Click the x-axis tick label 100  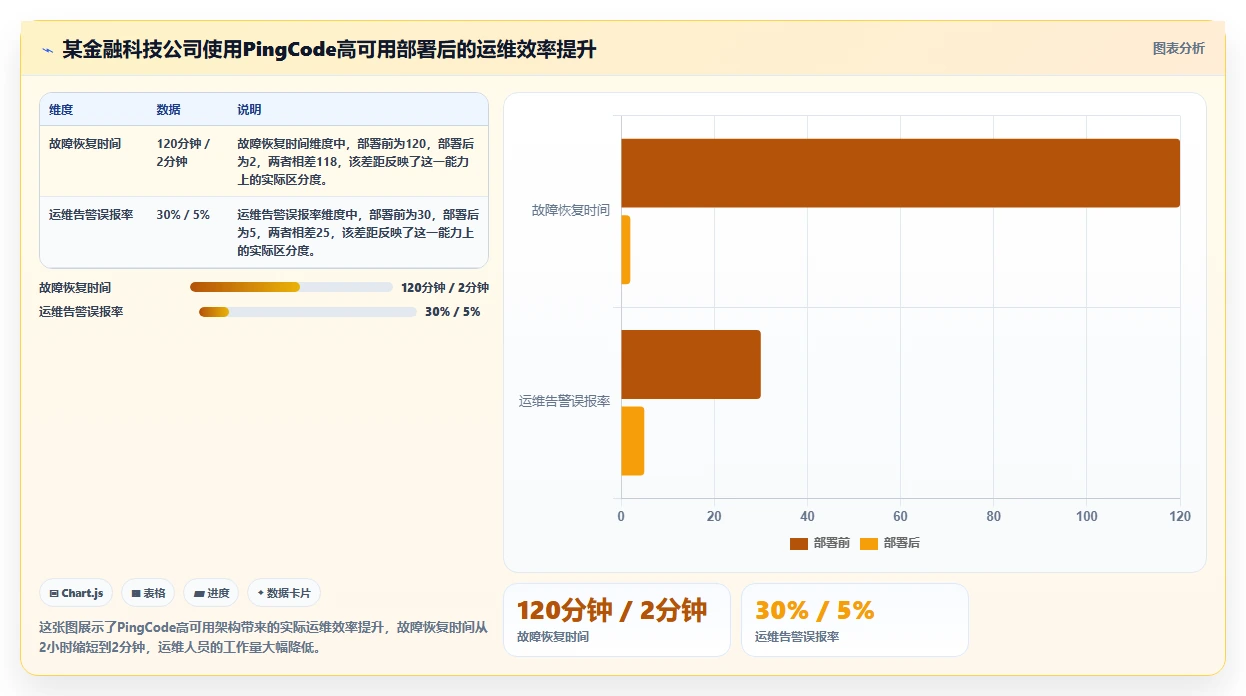coord(1086,517)
